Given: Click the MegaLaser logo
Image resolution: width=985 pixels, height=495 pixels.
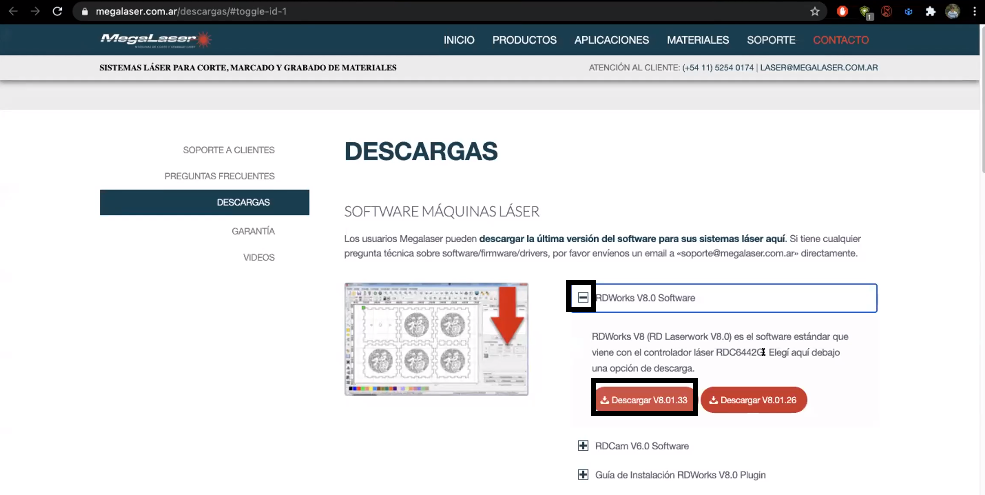Looking at the screenshot, I should [156, 40].
